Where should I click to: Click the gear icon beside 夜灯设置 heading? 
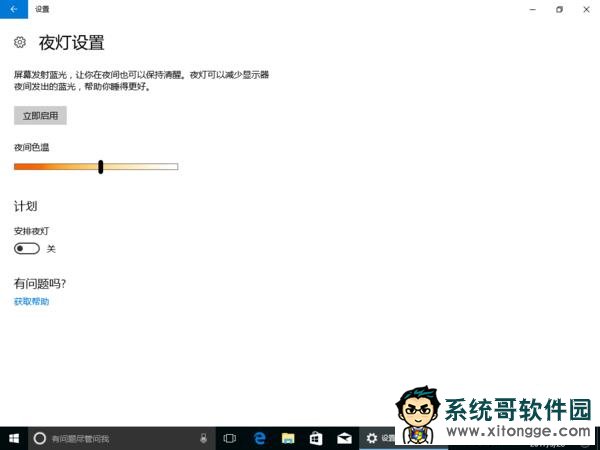(20, 42)
